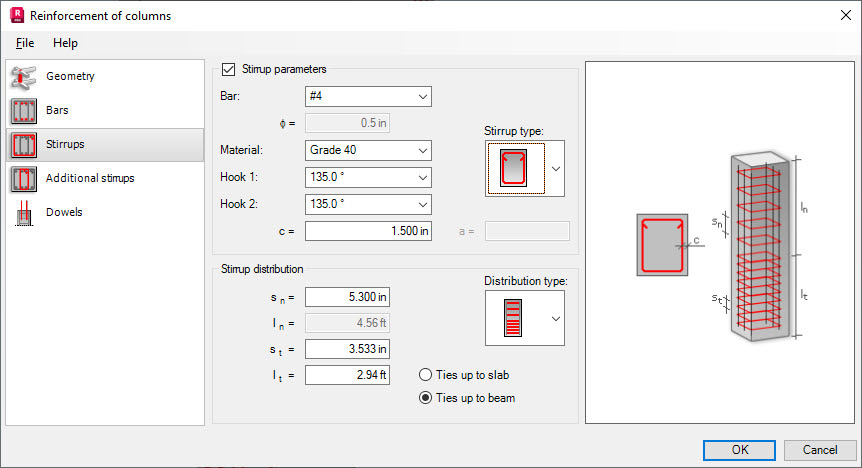Expand the Bar size dropdown

(368, 96)
